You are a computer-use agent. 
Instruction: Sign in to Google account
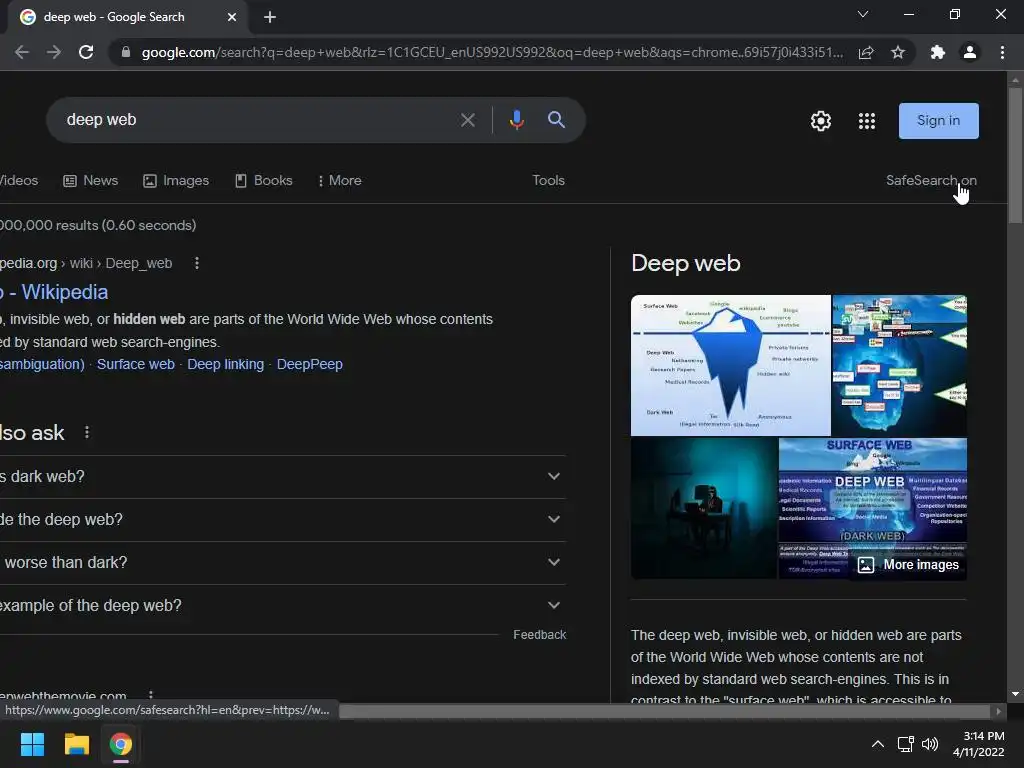pyautogui.click(x=938, y=121)
